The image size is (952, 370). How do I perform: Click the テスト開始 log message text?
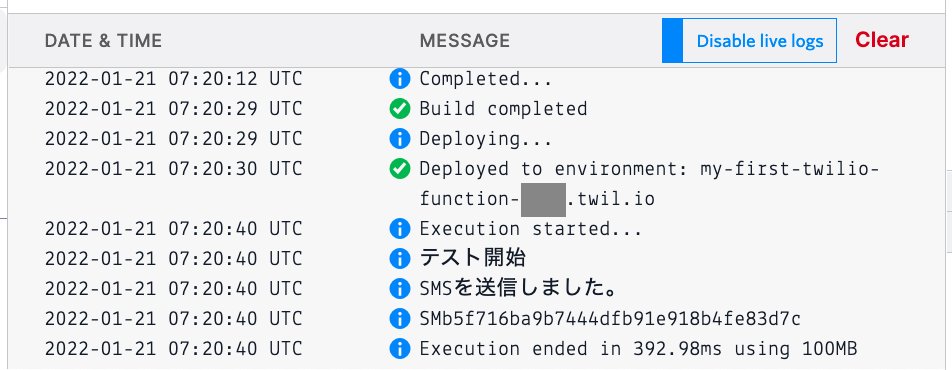pyautogui.click(x=472, y=259)
